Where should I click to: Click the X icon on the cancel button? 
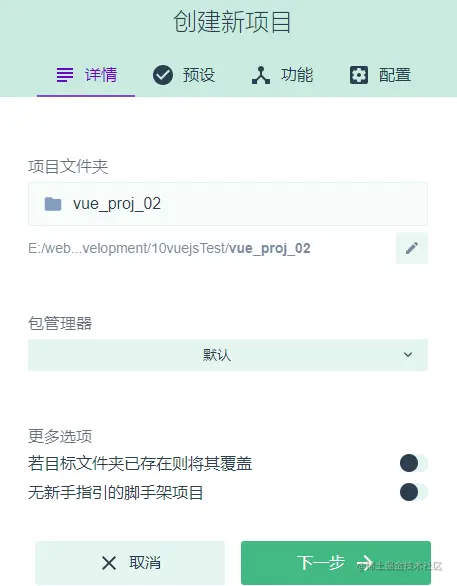pos(109,563)
